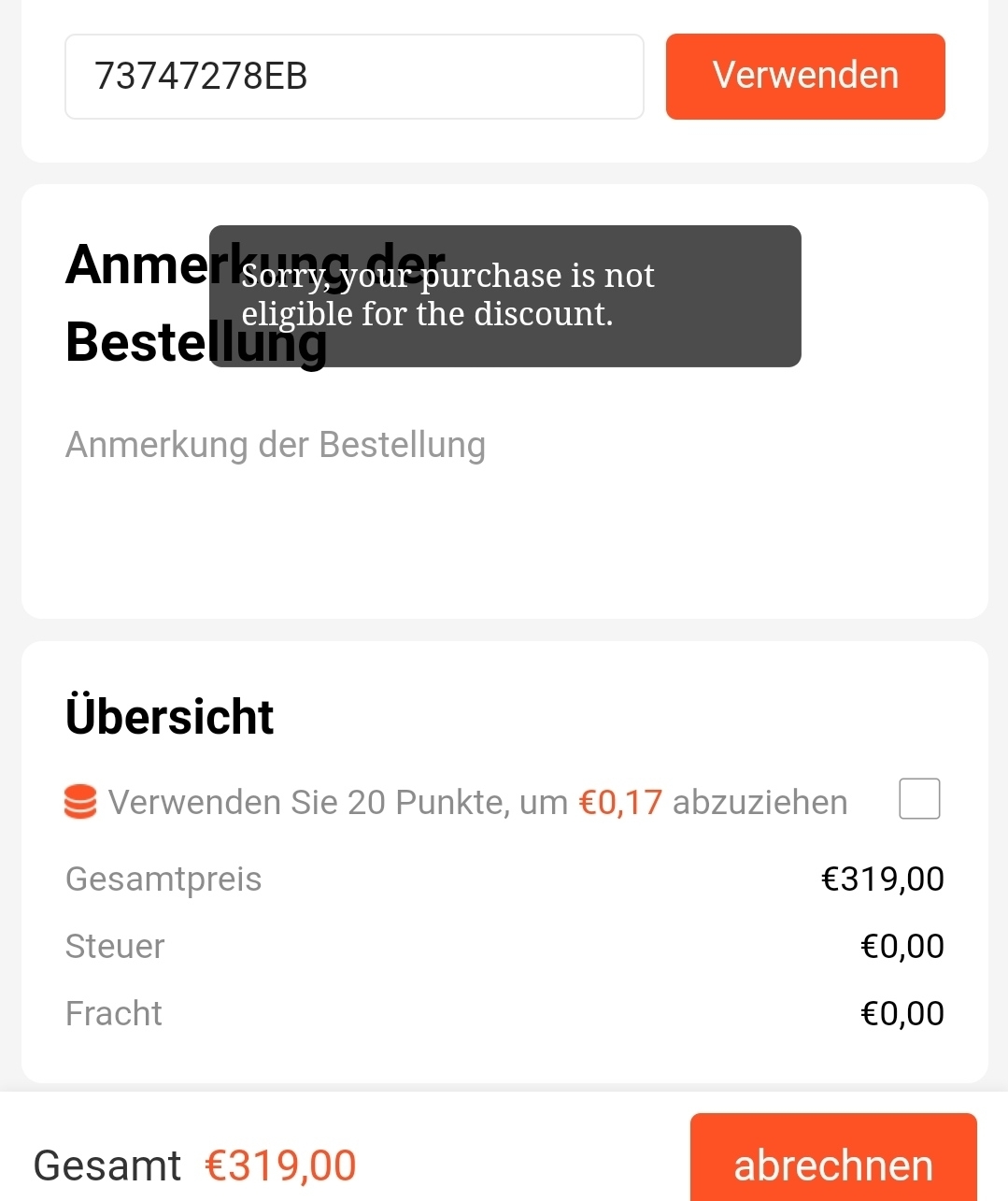Select the bold Anmerkung der Bestellung heading
The height and width of the screenshot is (1201, 1008).
click(255, 303)
